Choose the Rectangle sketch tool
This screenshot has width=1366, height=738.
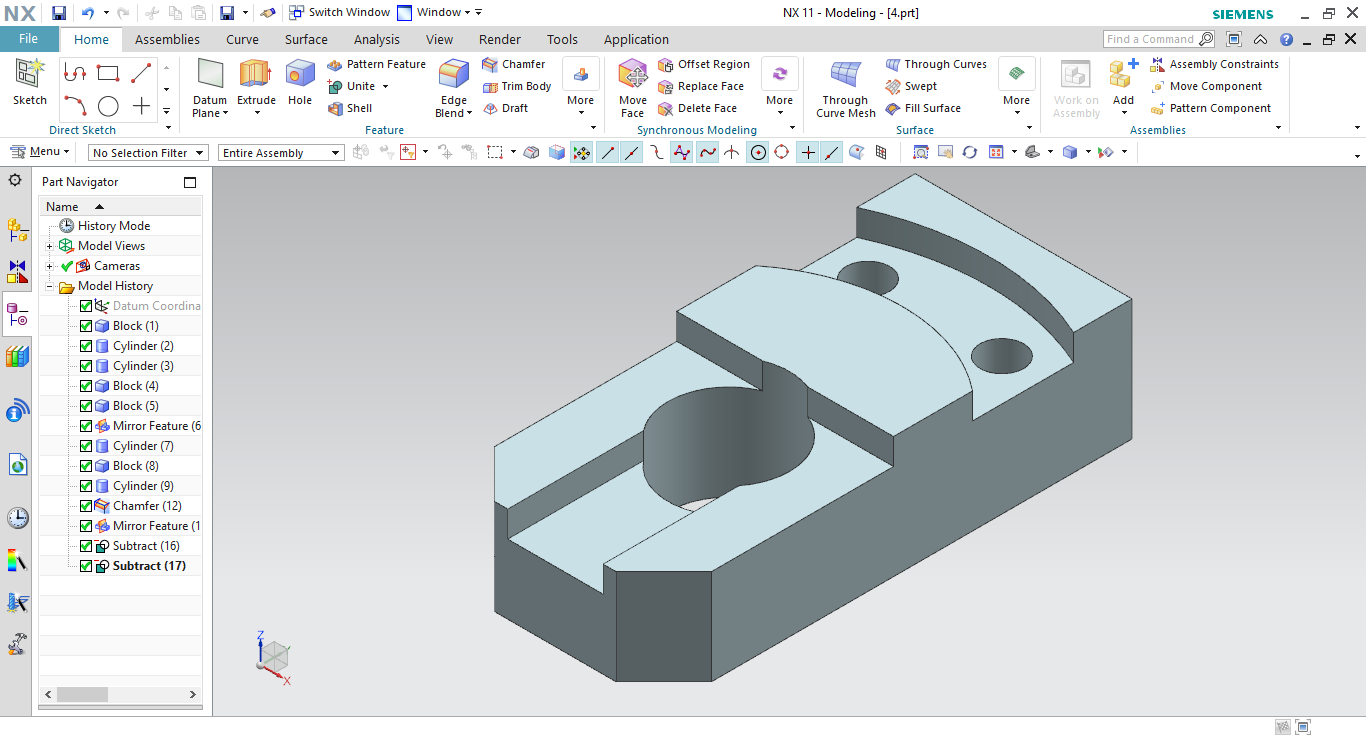pyautogui.click(x=108, y=73)
